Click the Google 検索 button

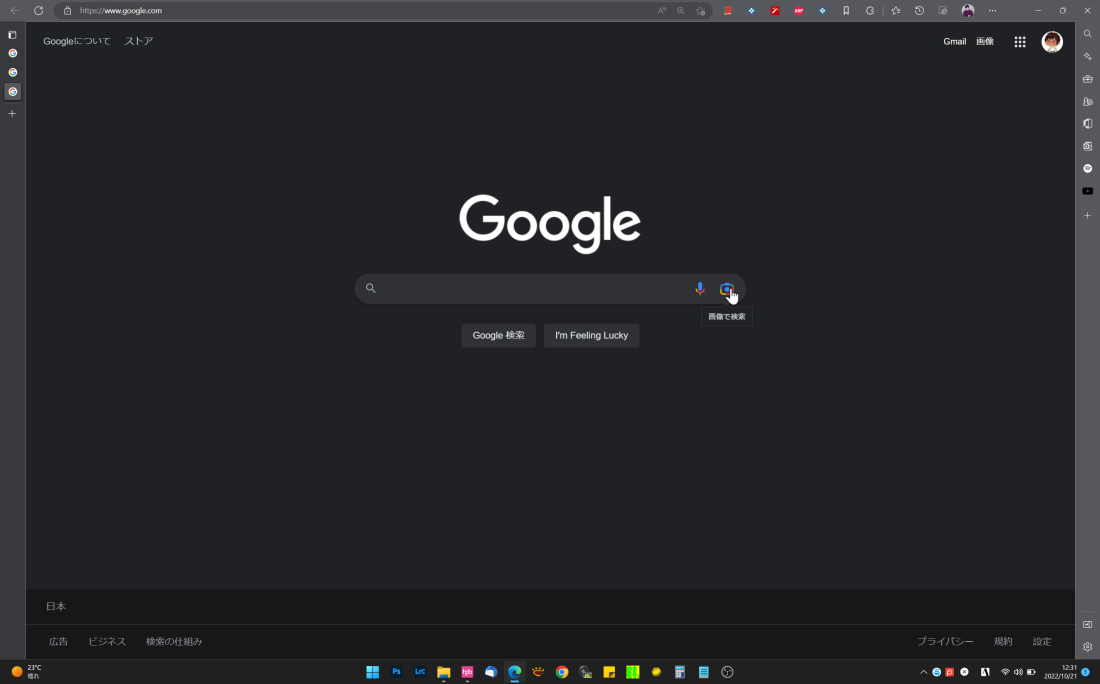coord(498,335)
